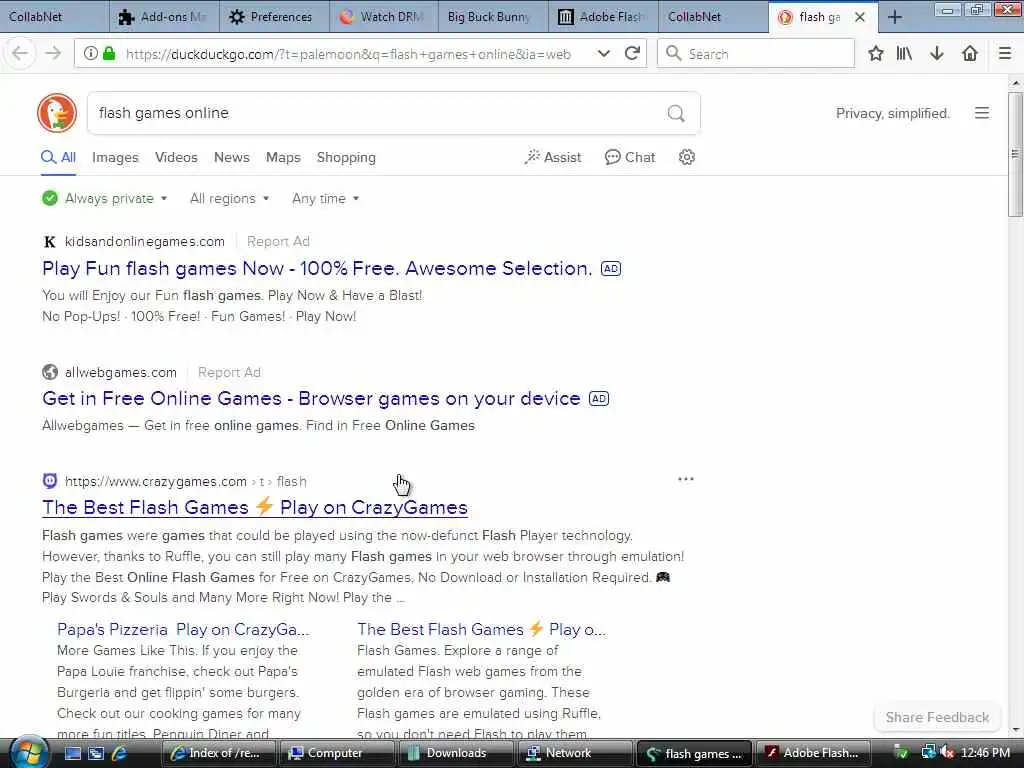Close the flash games tab
The width and height of the screenshot is (1024, 768).
860,17
